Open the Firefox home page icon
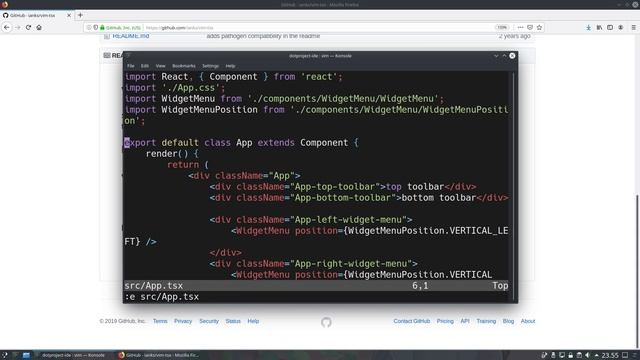This screenshot has height=360, width=640. click(x=39, y=27)
